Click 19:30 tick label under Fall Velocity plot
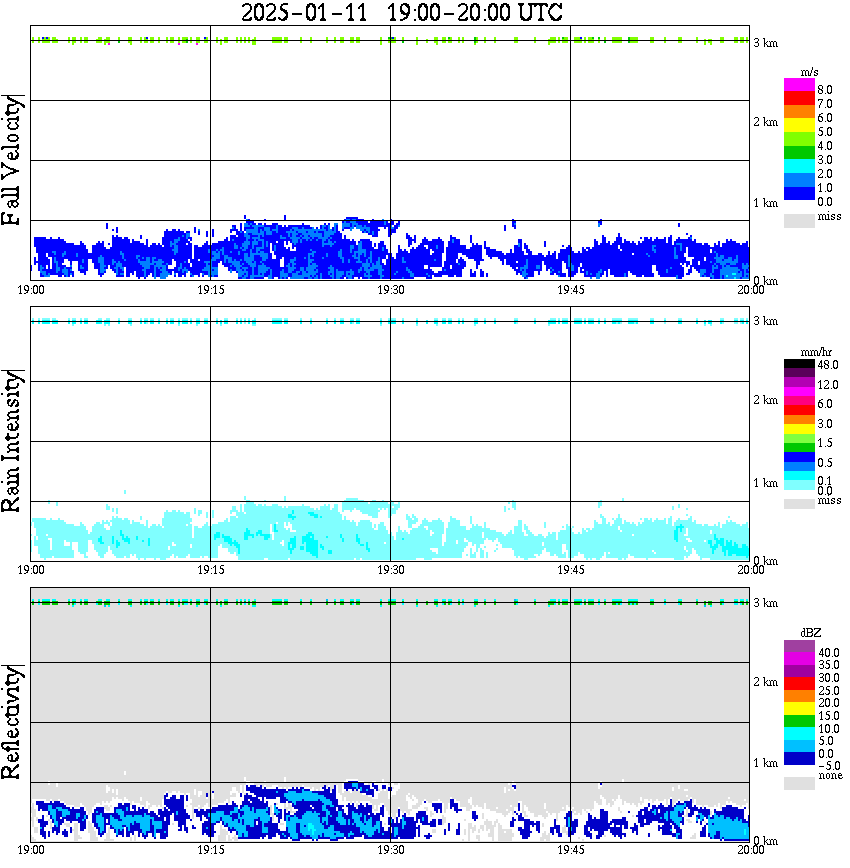This screenshot has height=868, width=850. (391, 290)
